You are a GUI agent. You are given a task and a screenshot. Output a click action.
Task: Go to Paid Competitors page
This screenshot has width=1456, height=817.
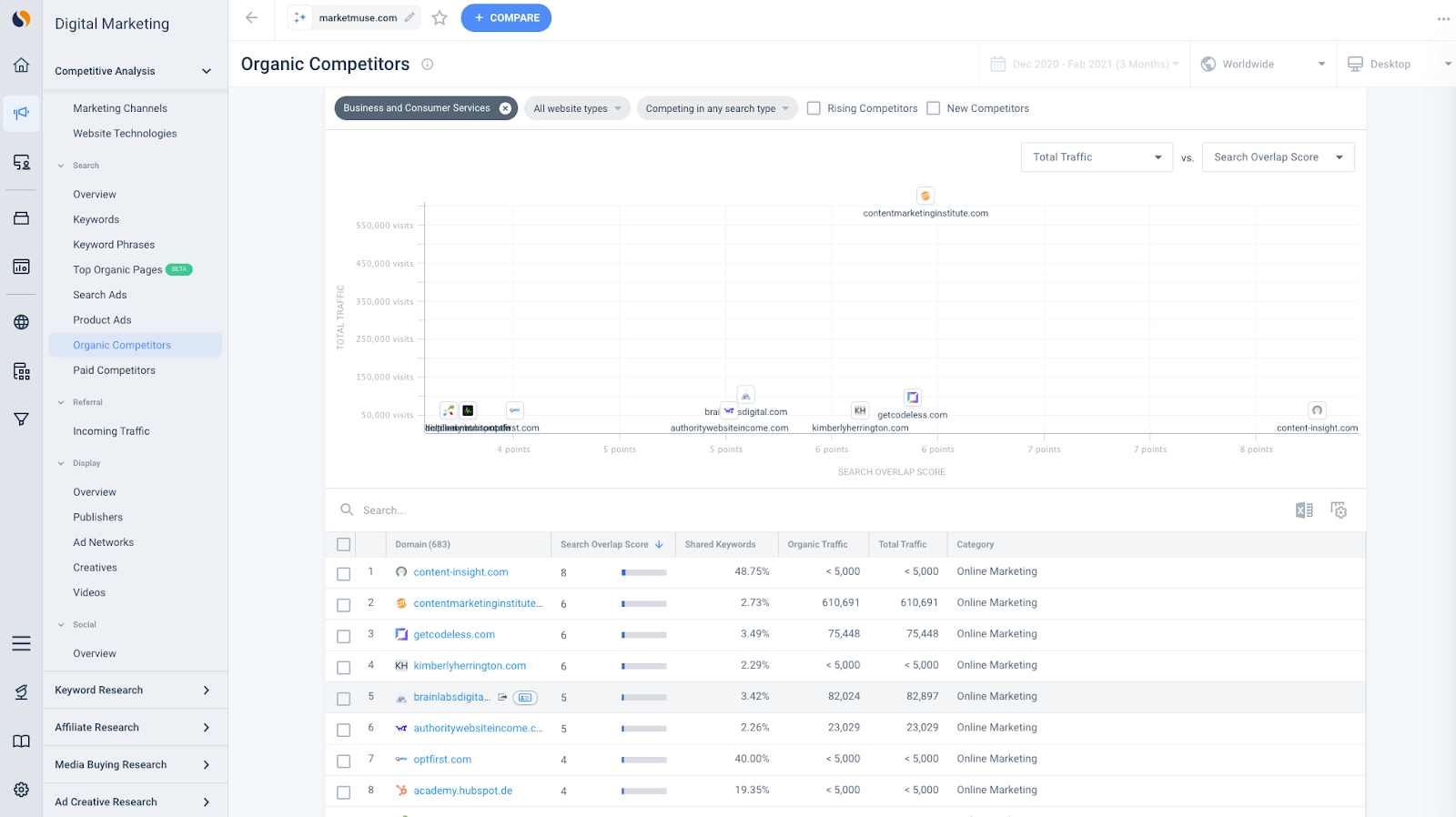(114, 370)
